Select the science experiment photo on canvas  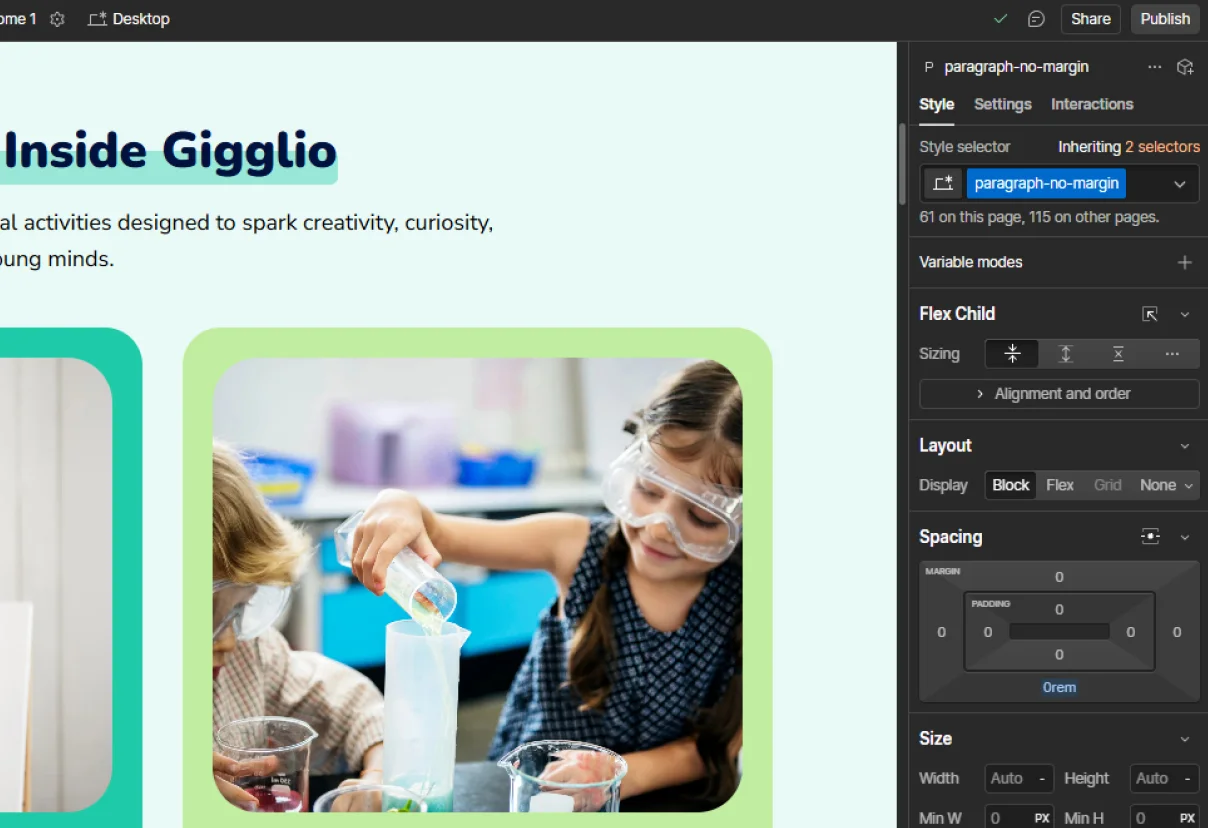477,585
